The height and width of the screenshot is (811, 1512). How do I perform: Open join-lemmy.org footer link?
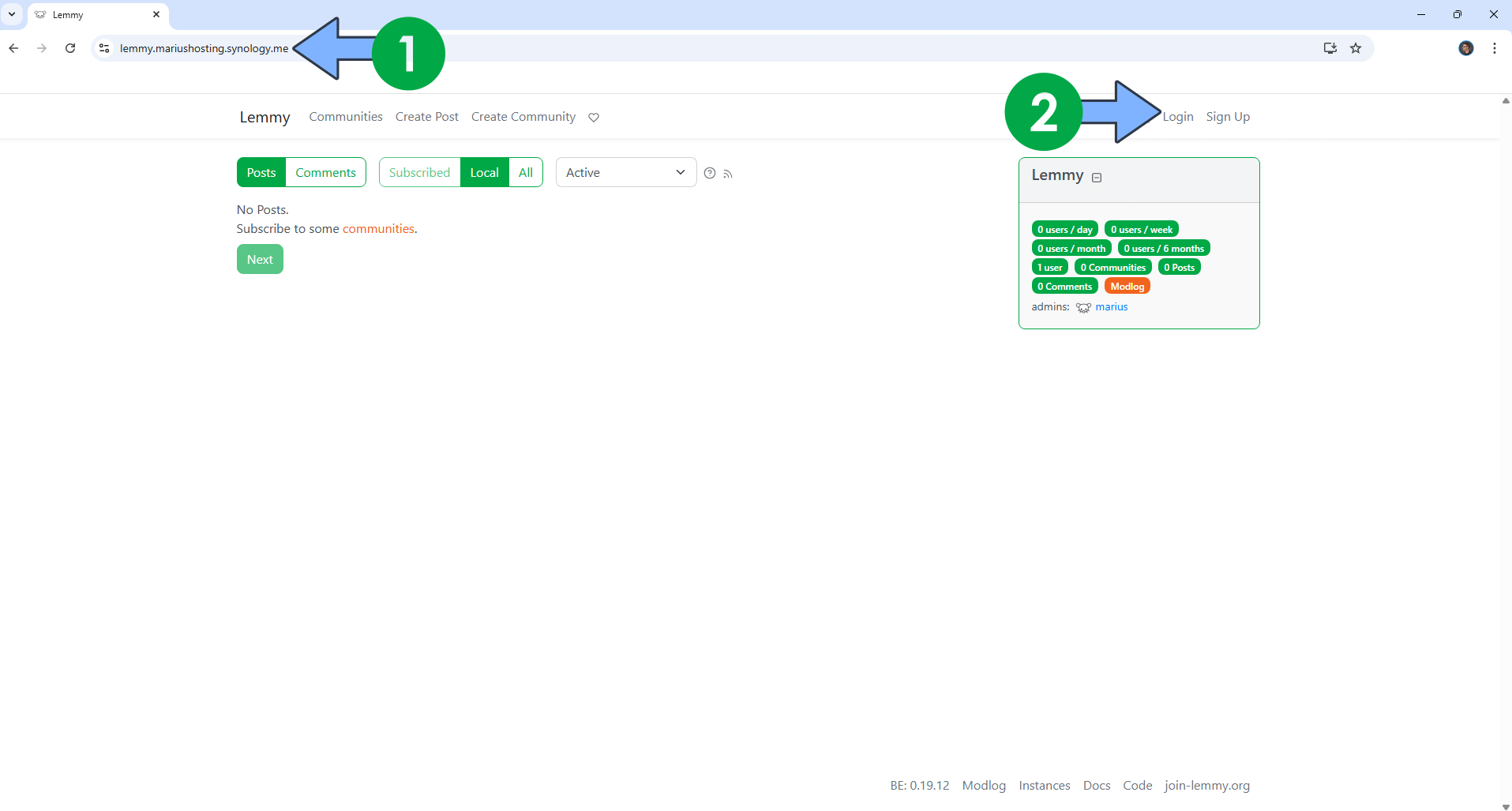tap(1207, 786)
